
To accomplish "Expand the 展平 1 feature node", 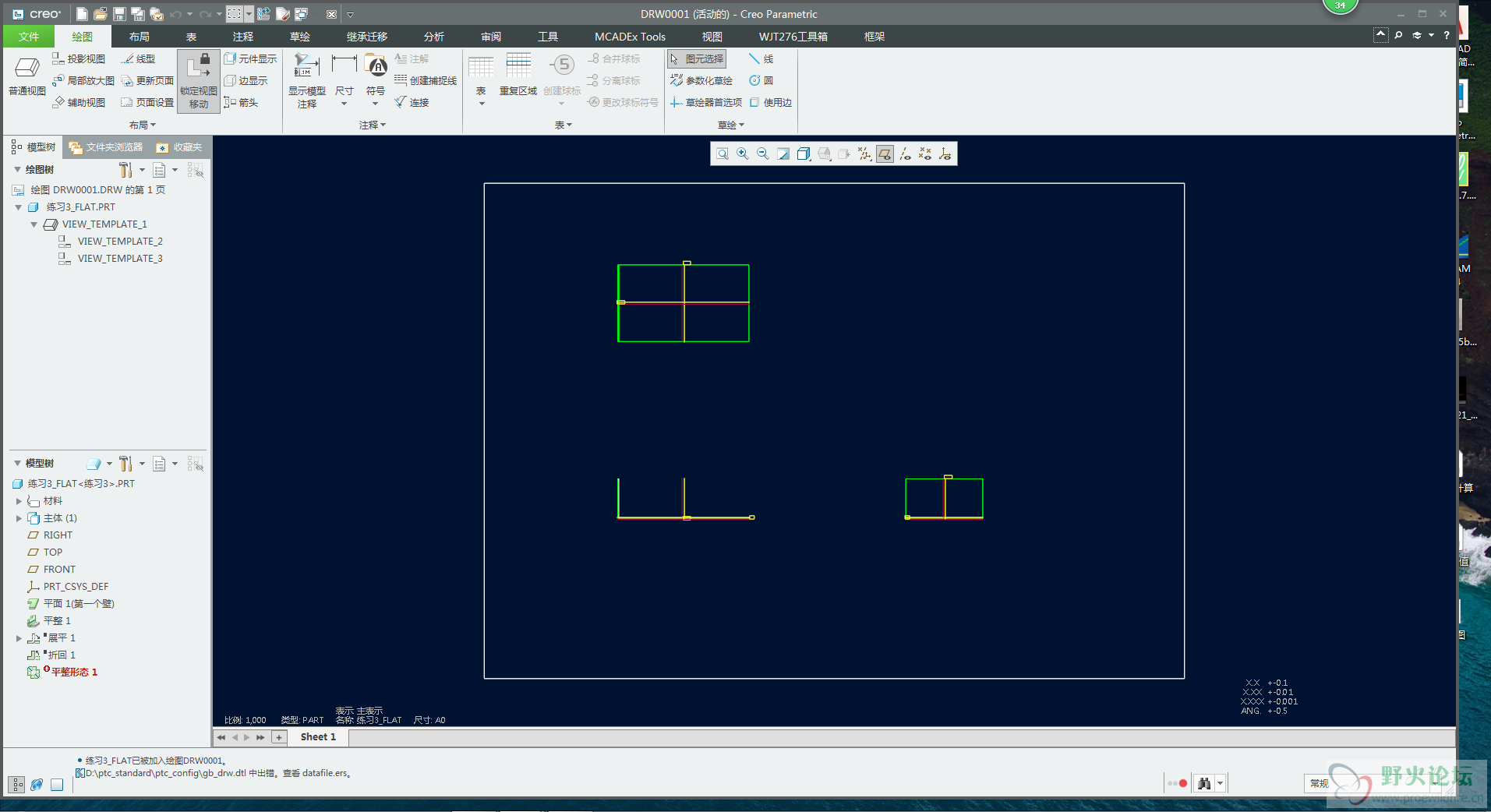I will 19,638.
